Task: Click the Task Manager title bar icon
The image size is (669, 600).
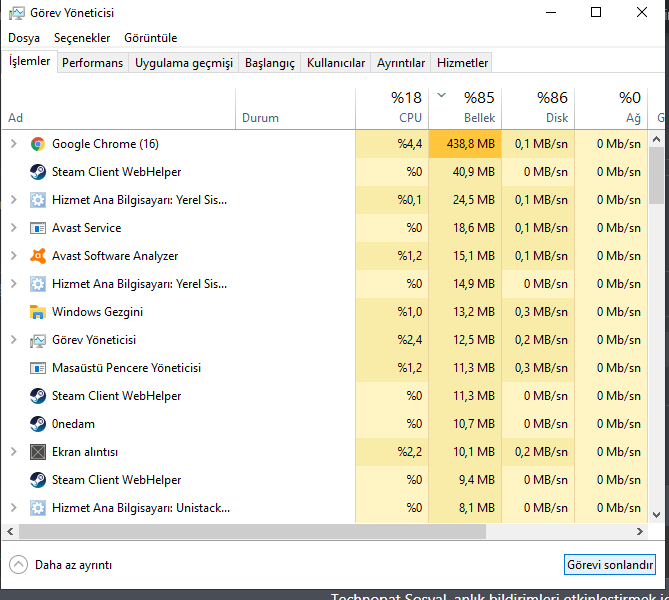Action: click(x=16, y=13)
